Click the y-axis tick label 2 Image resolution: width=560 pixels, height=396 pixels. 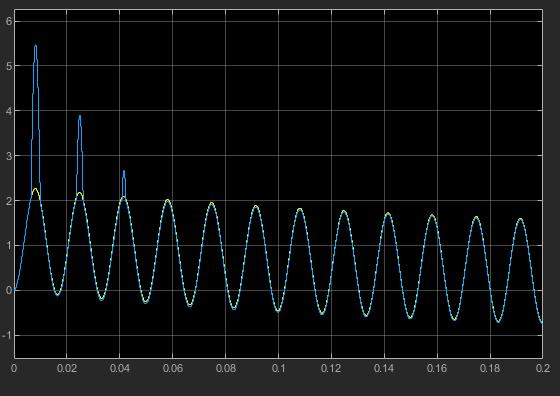pyautogui.click(x=9, y=201)
